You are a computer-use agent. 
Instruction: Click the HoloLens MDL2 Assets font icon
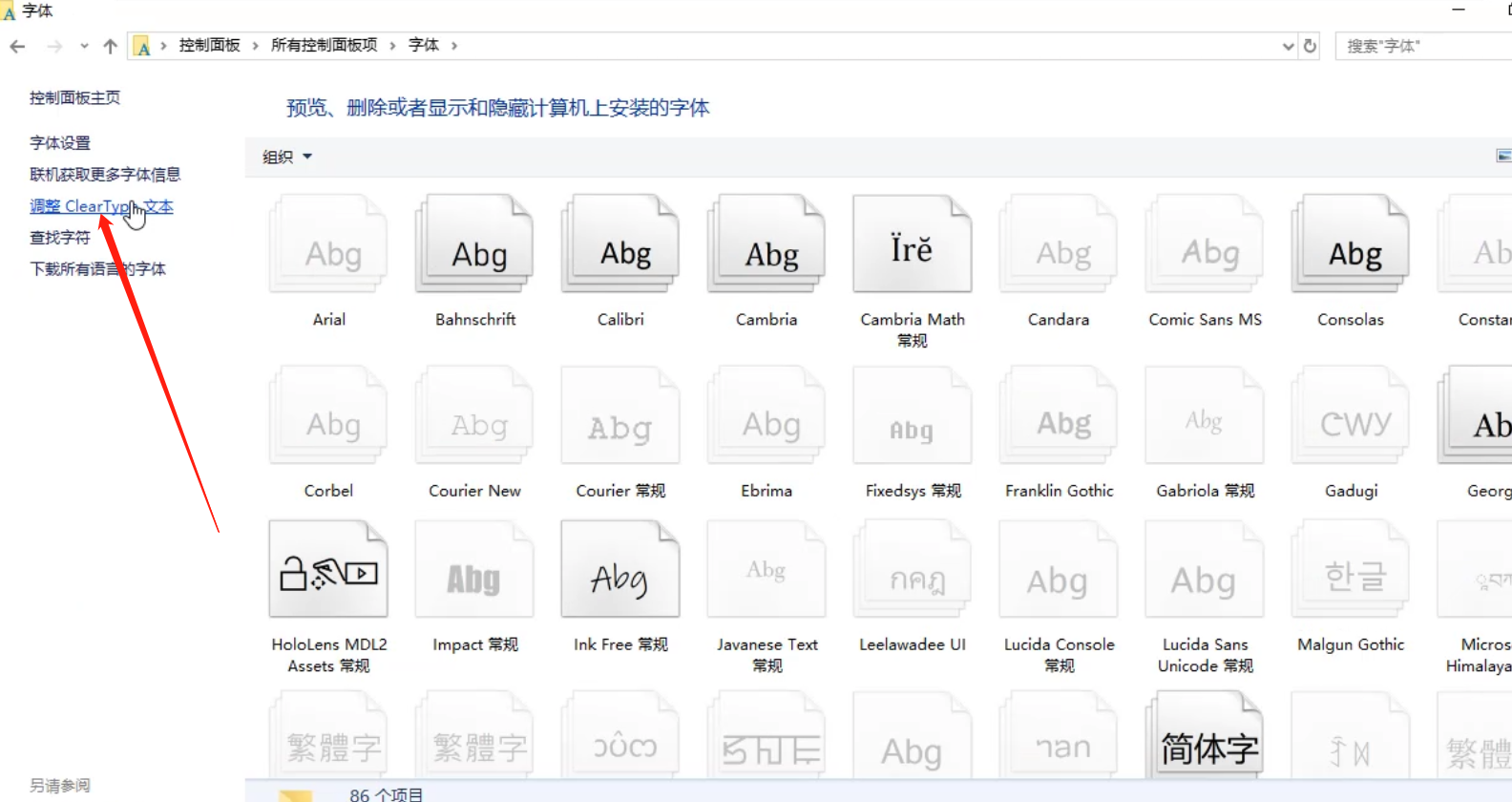point(328,570)
